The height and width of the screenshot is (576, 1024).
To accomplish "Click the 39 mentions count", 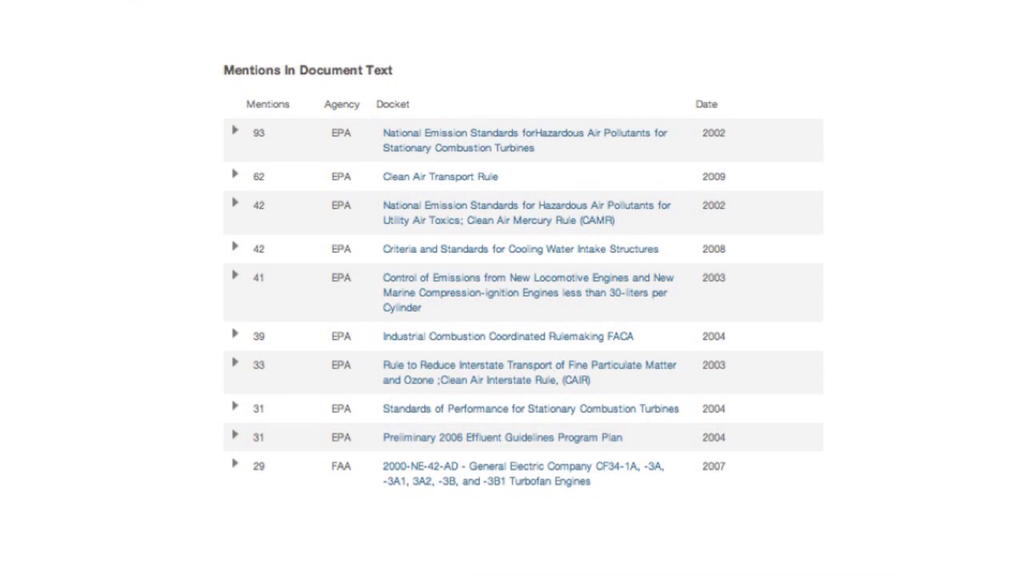I will (259, 337).
